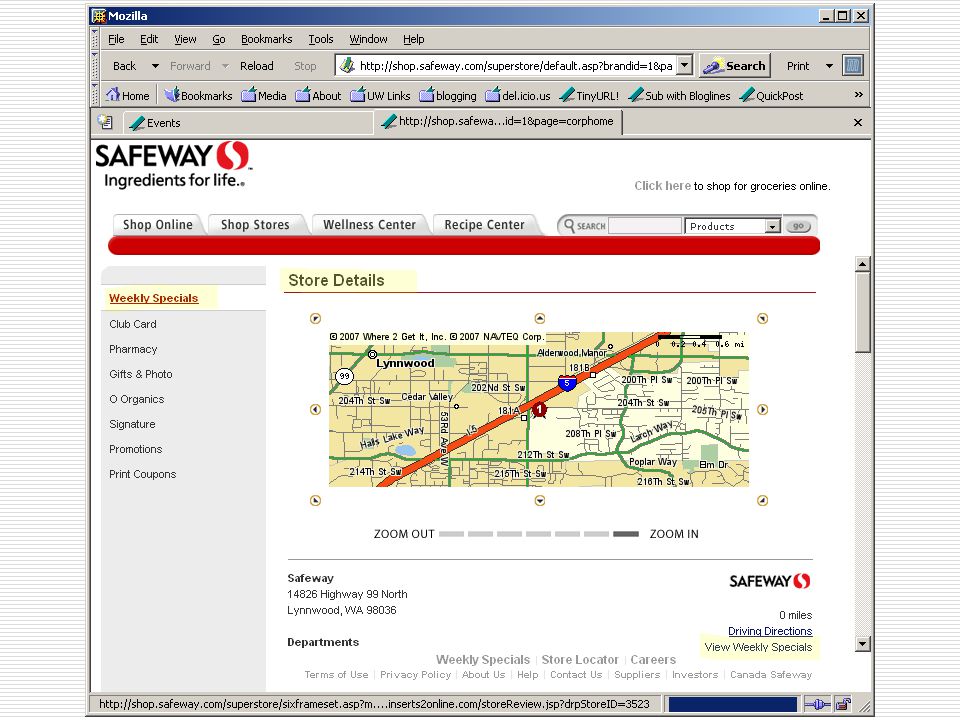Open the Bookmarks menu
This screenshot has width=960, height=720.
pyautogui.click(x=266, y=39)
